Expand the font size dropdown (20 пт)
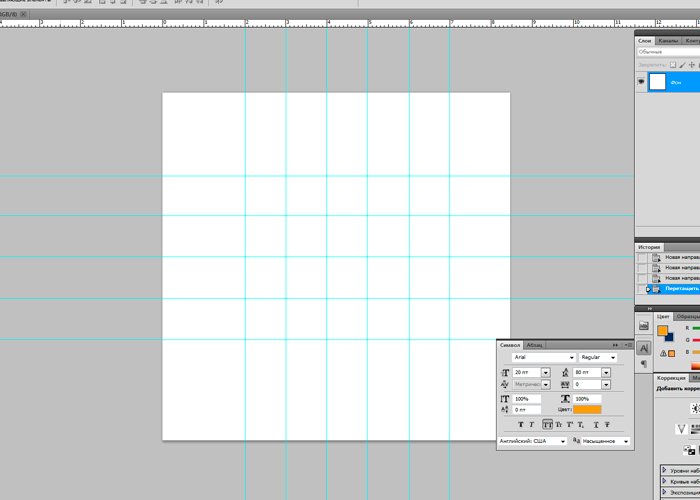Image resolution: width=700 pixels, height=500 pixels. (x=545, y=372)
